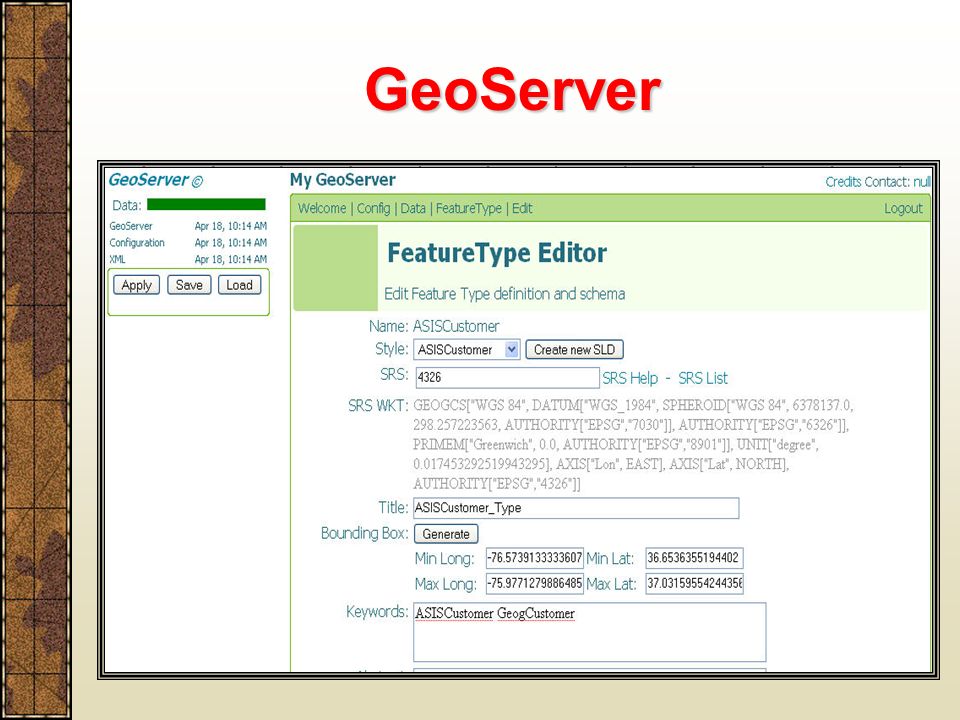Generate the bounding box
Screen dimensions: 960x720
(446, 534)
